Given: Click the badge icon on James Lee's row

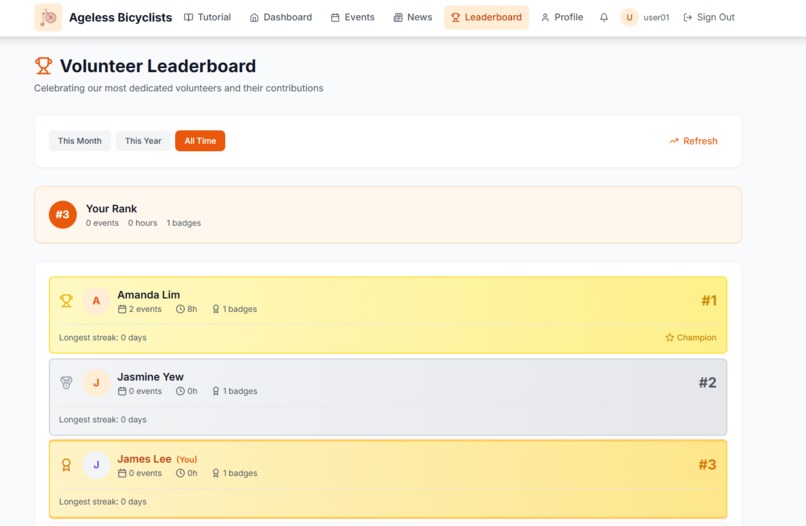Looking at the screenshot, I should pyautogui.click(x=216, y=473).
